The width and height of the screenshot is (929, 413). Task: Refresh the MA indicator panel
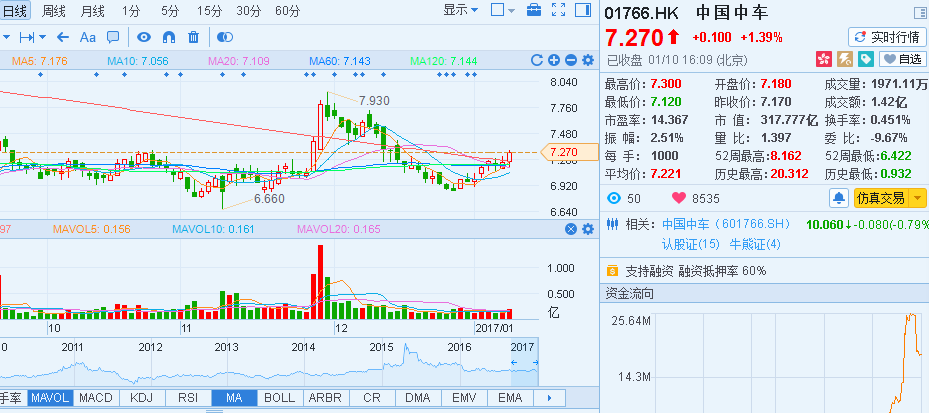[537, 60]
